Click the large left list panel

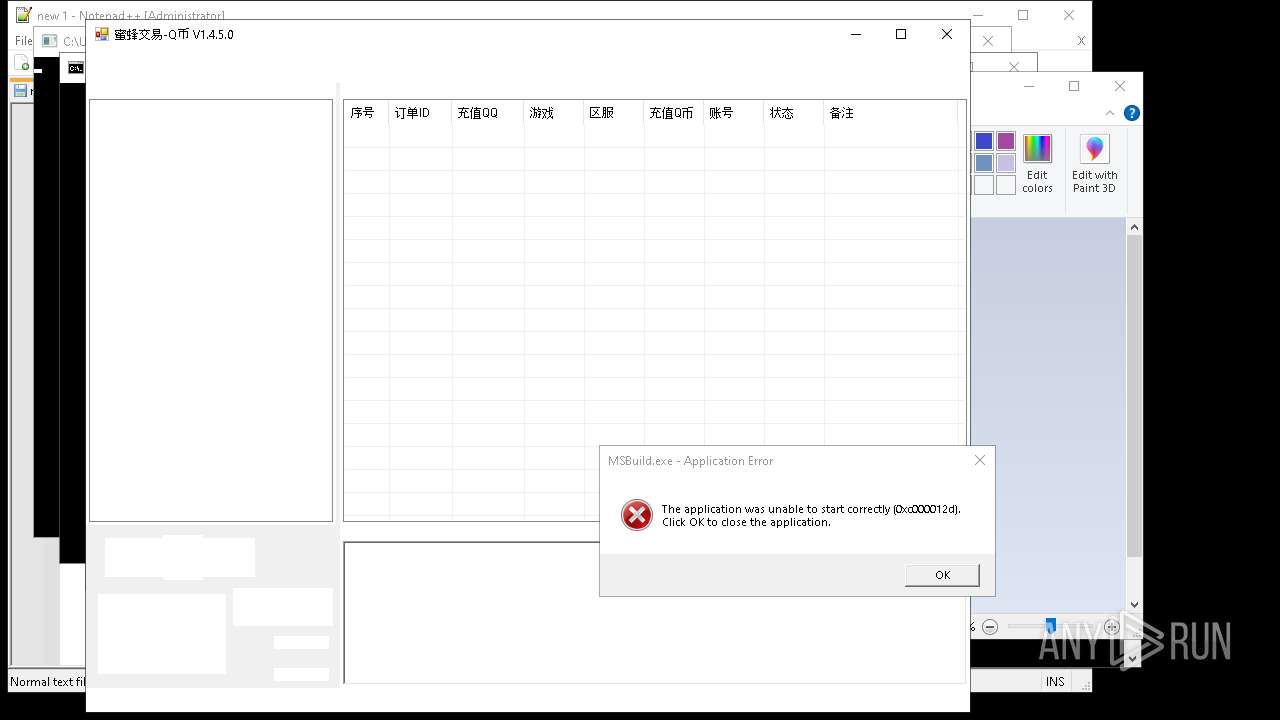pyautogui.click(x=211, y=310)
